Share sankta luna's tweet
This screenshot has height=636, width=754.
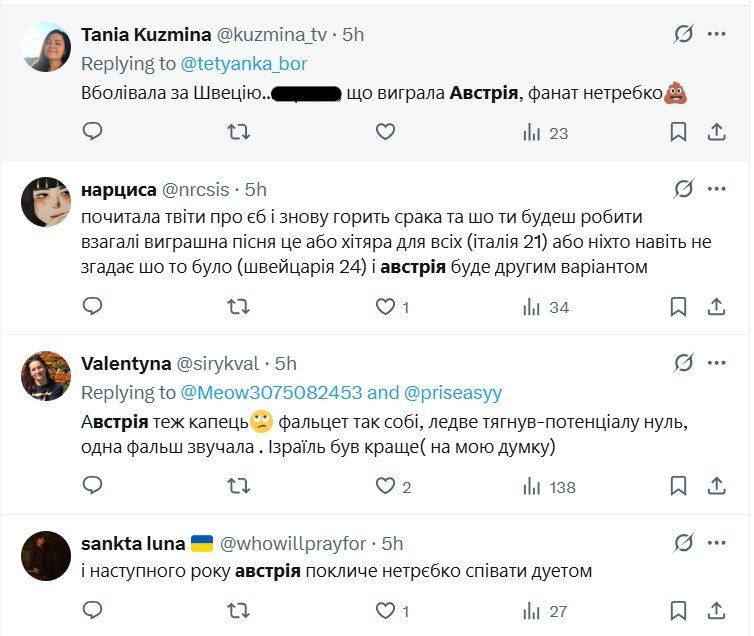tap(716, 610)
